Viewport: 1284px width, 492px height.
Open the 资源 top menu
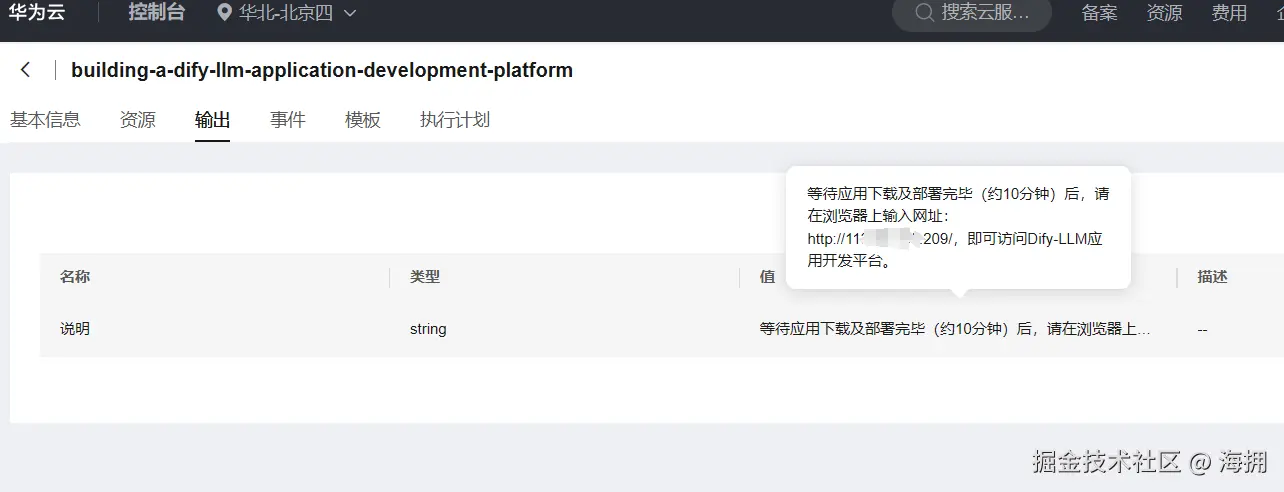click(x=1164, y=13)
